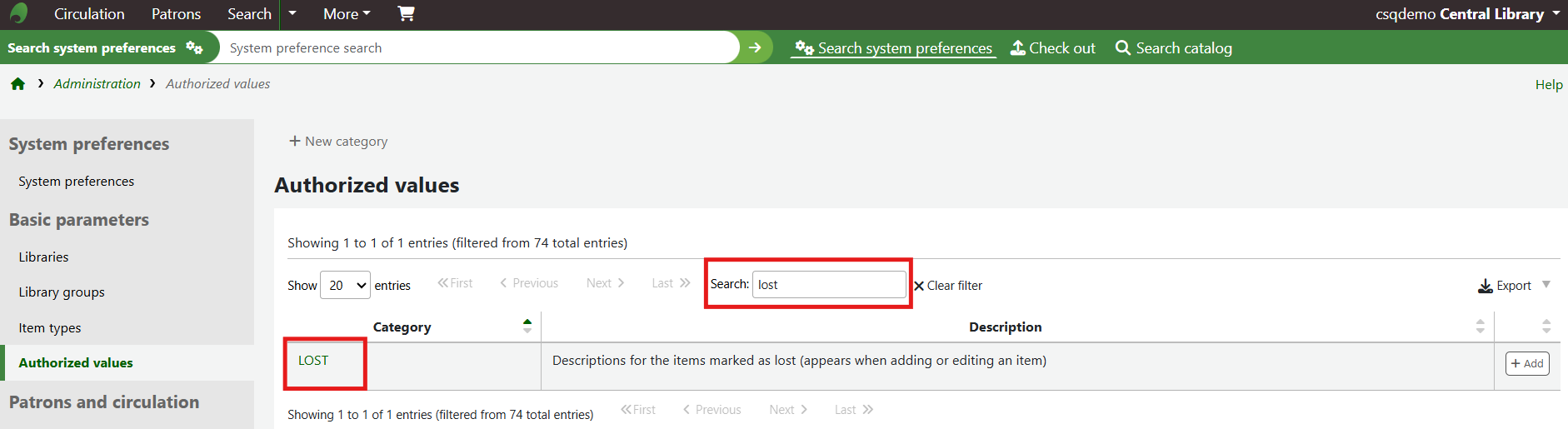
Task: Expand the More menu
Action: [347, 14]
